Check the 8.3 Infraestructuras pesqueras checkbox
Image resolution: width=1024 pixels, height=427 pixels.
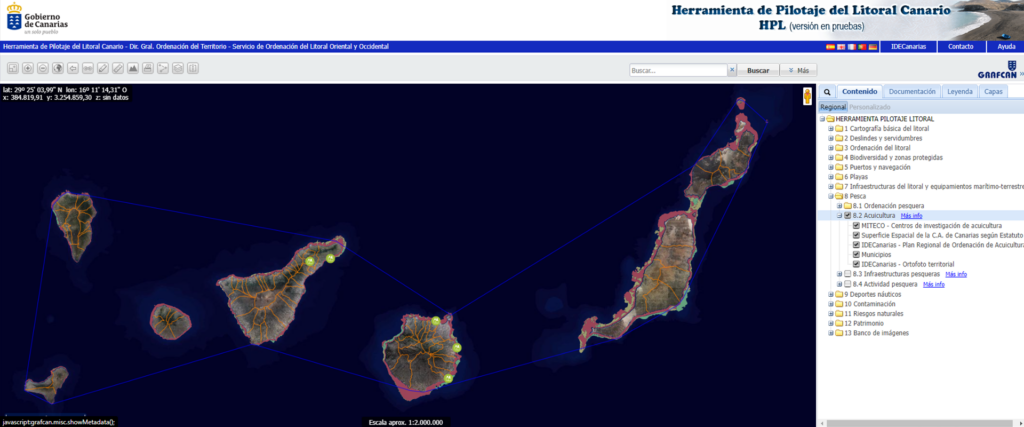[848, 274]
